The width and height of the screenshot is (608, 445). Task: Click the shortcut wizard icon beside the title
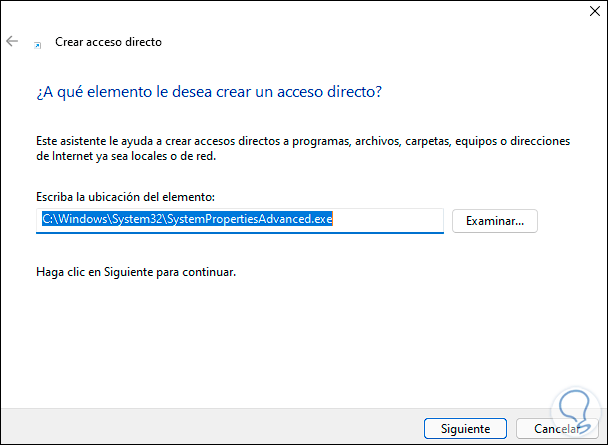pyautogui.click(x=38, y=44)
